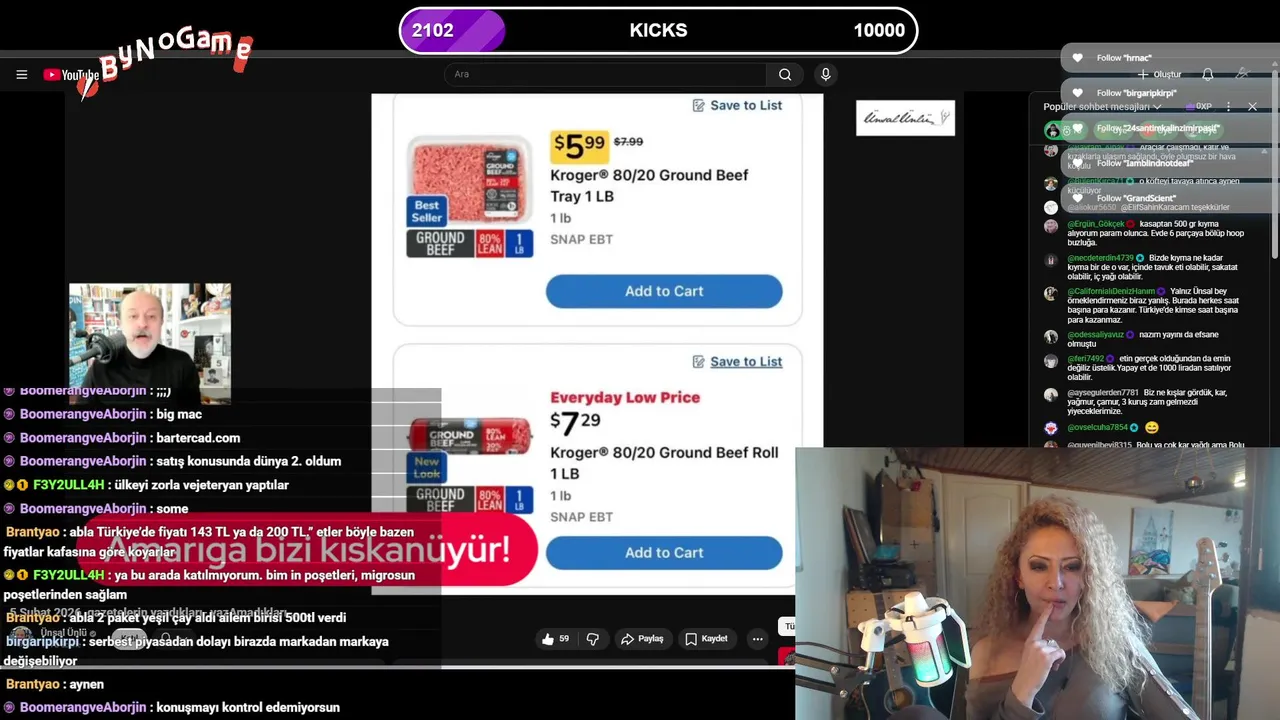This screenshot has width=1280, height=720.
Task: Activate voice search microphone
Action: (x=825, y=74)
